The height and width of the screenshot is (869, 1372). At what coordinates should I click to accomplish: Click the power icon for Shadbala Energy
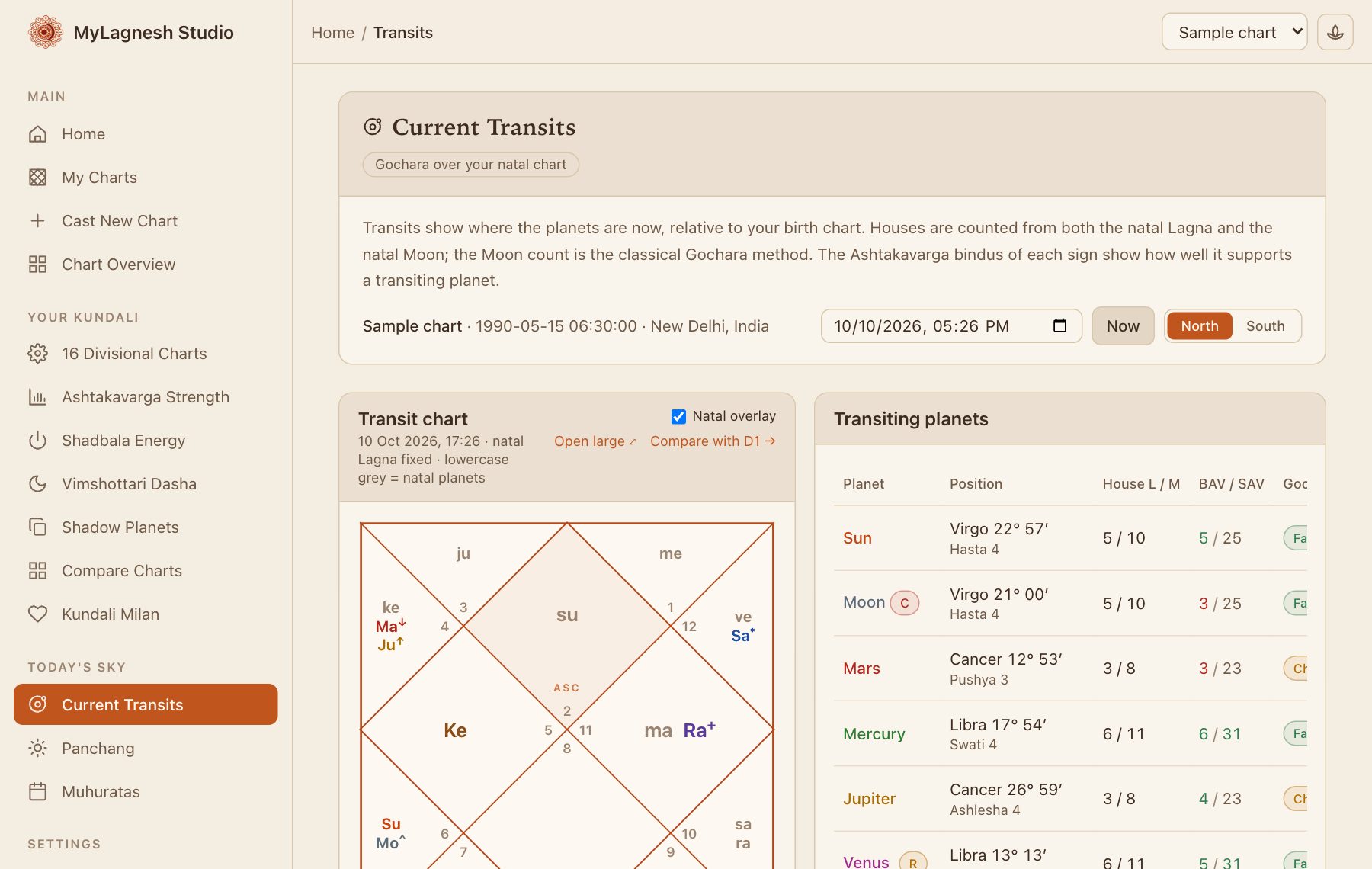pos(37,441)
